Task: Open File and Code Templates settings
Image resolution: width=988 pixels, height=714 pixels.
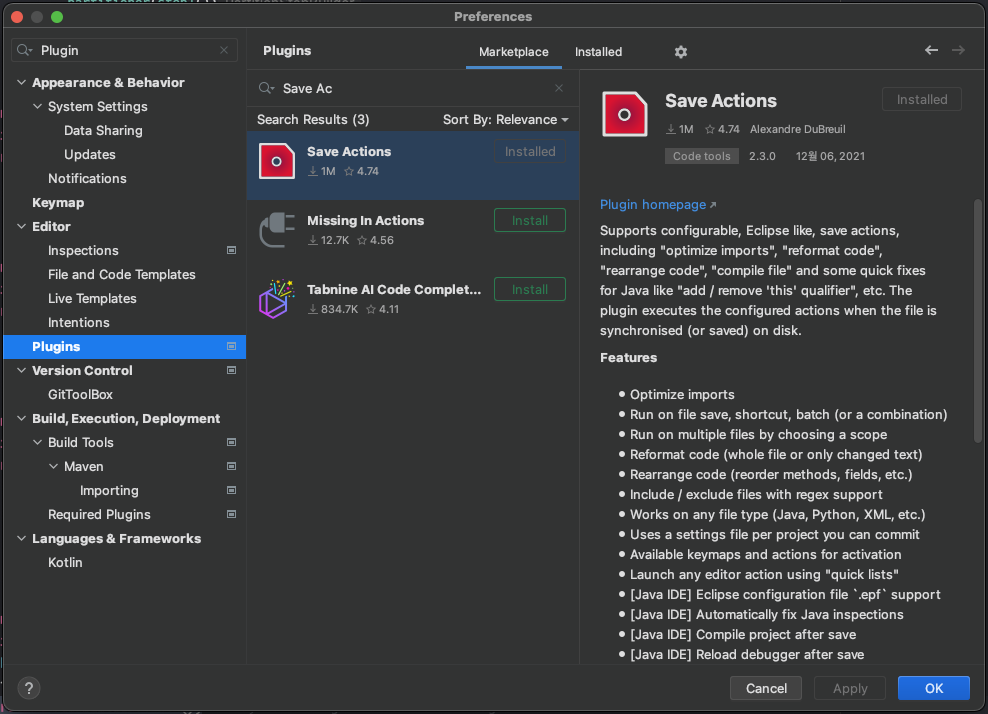Action: pos(122,275)
